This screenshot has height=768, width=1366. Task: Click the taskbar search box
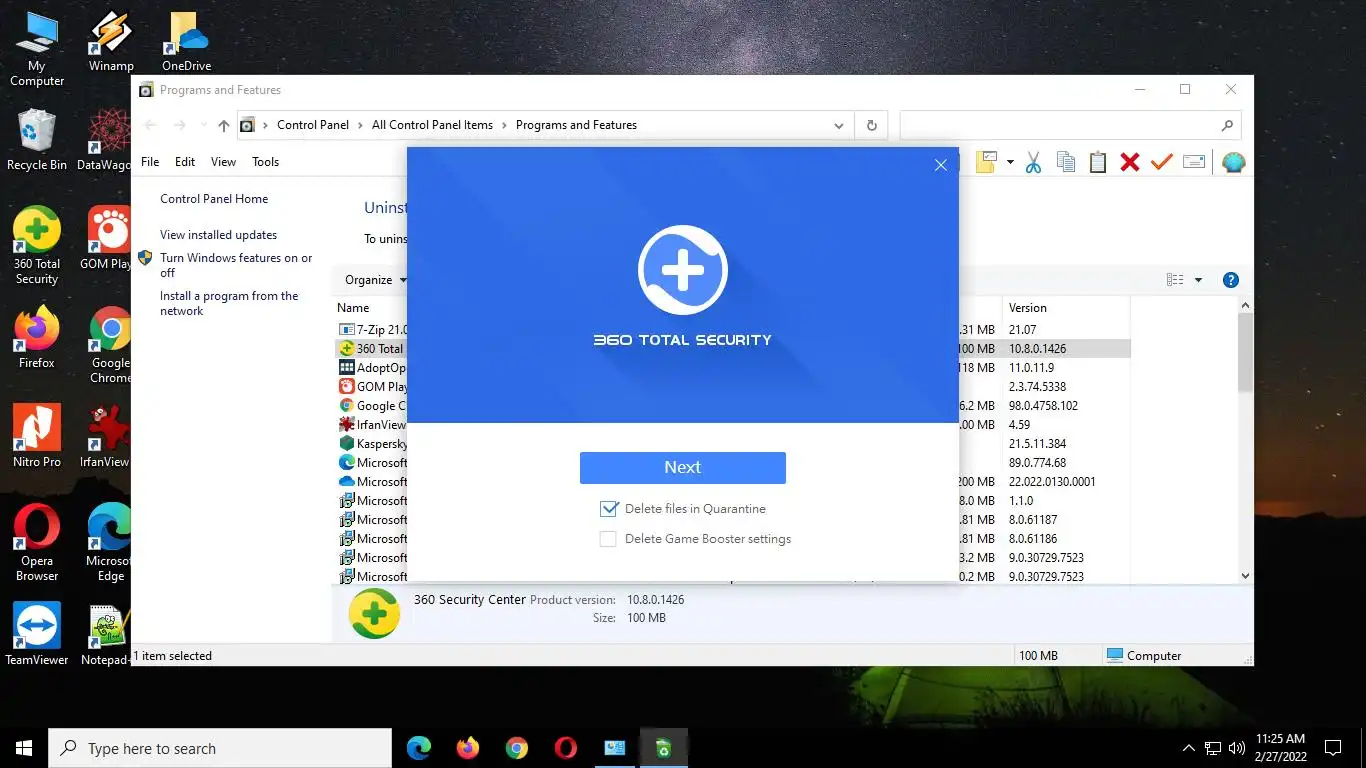pos(220,748)
